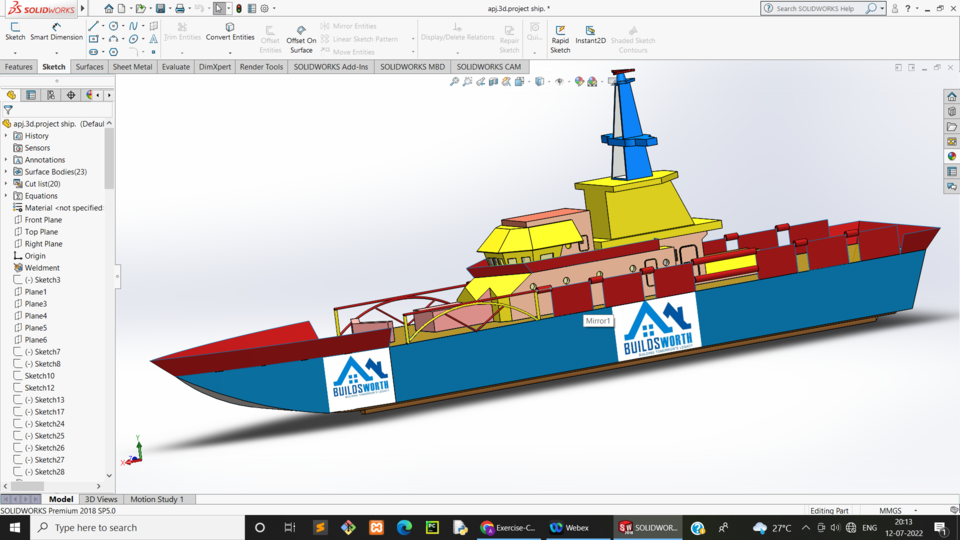Click the tree filter funnel icon

[8, 110]
